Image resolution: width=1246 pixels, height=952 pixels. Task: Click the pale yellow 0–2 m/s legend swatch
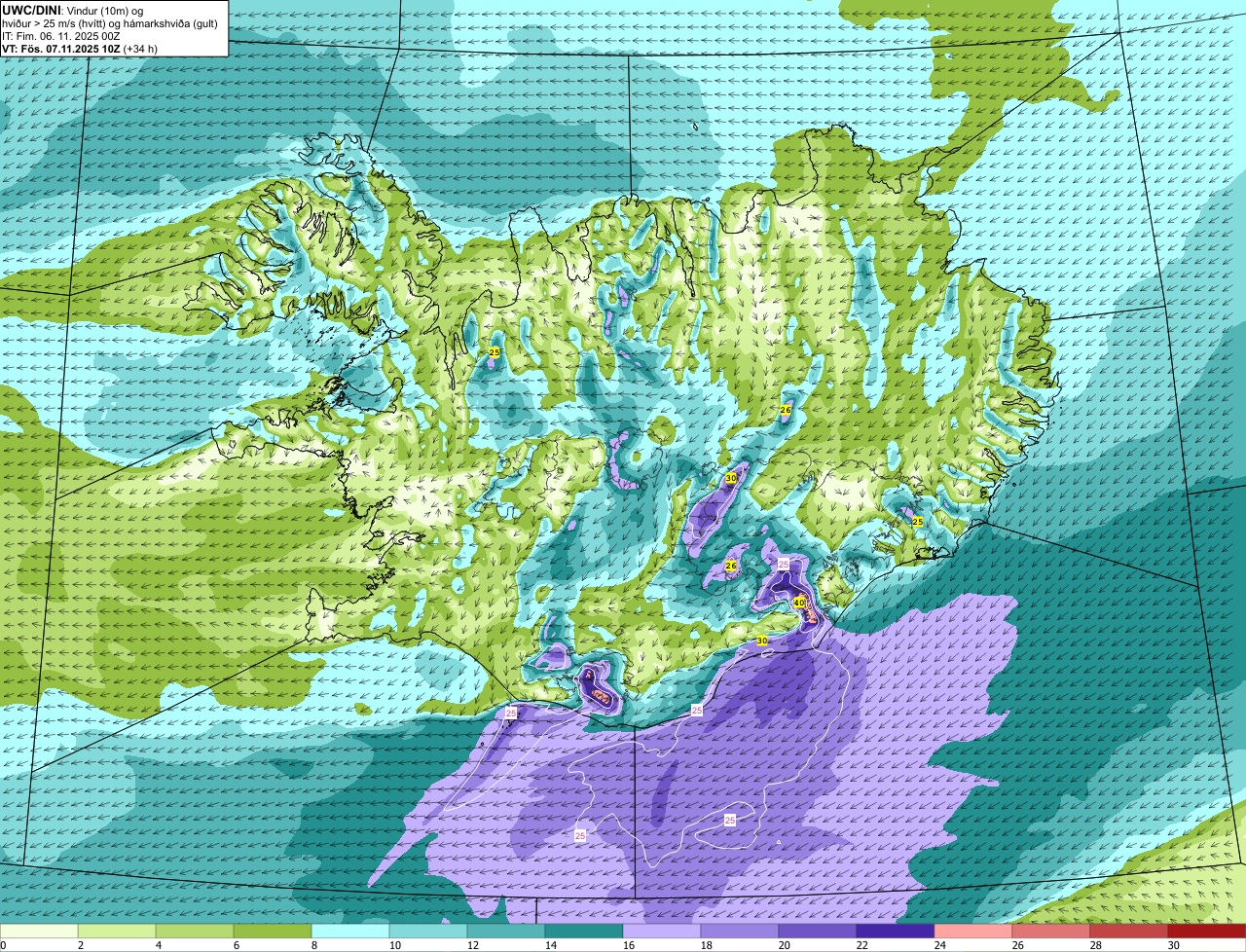pyautogui.click(x=39, y=931)
